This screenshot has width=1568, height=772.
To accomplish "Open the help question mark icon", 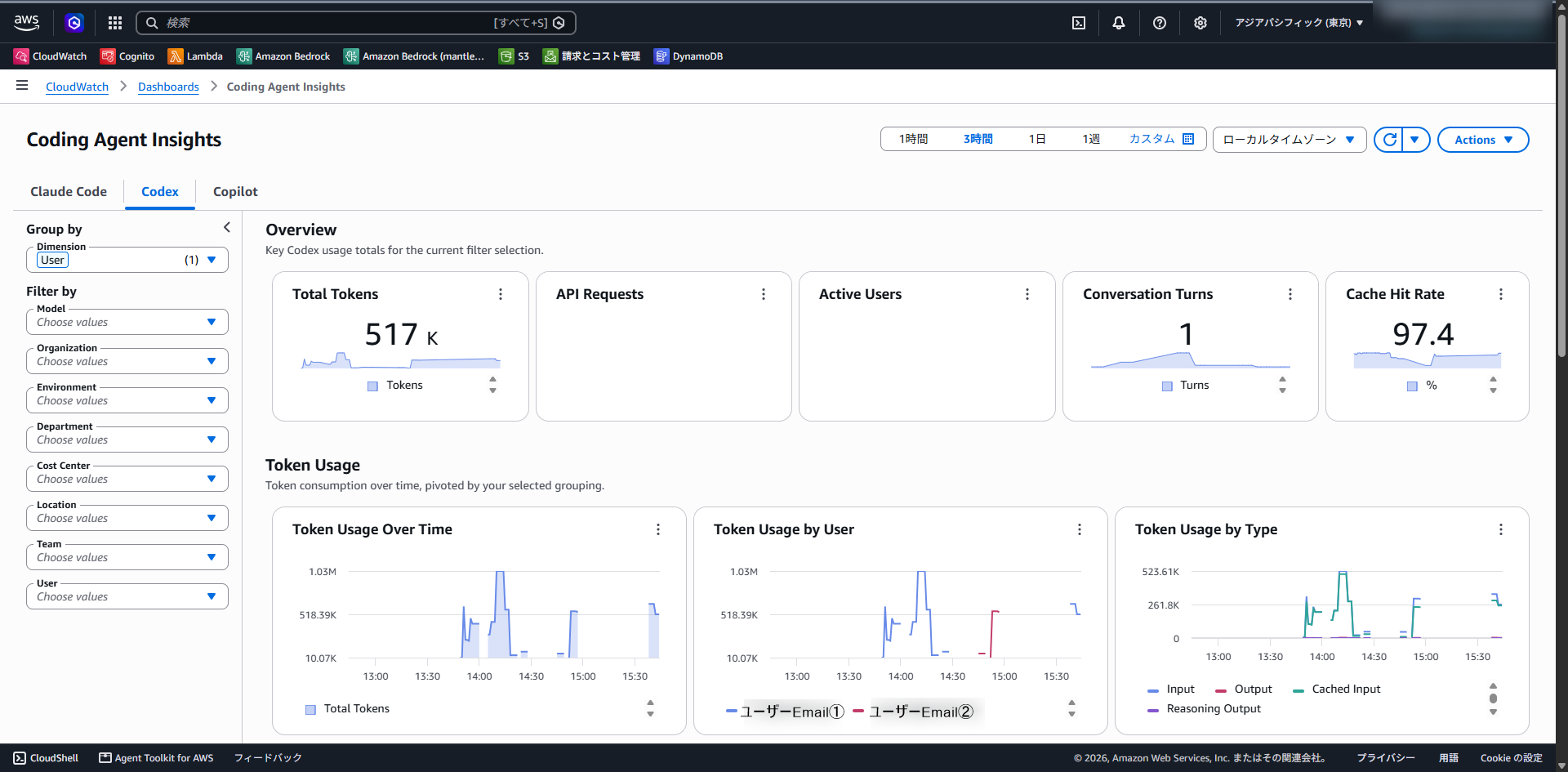I will point(1160,23).
